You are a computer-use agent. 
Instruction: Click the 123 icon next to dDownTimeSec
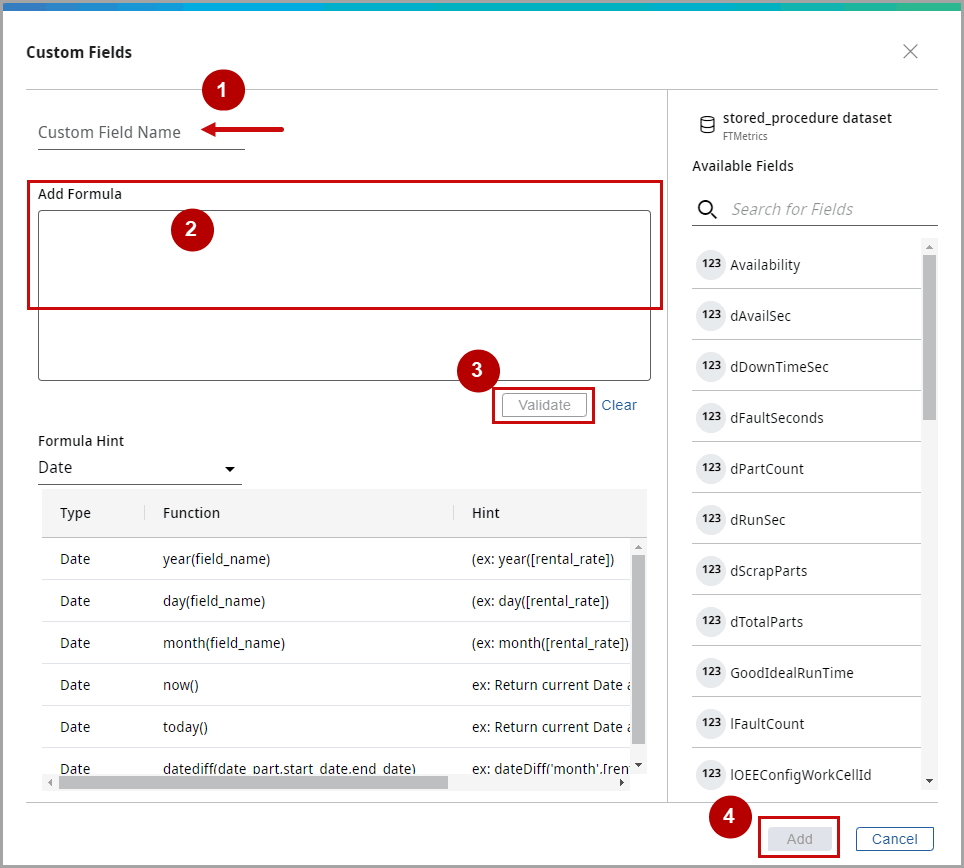click(x=711, y=366)
